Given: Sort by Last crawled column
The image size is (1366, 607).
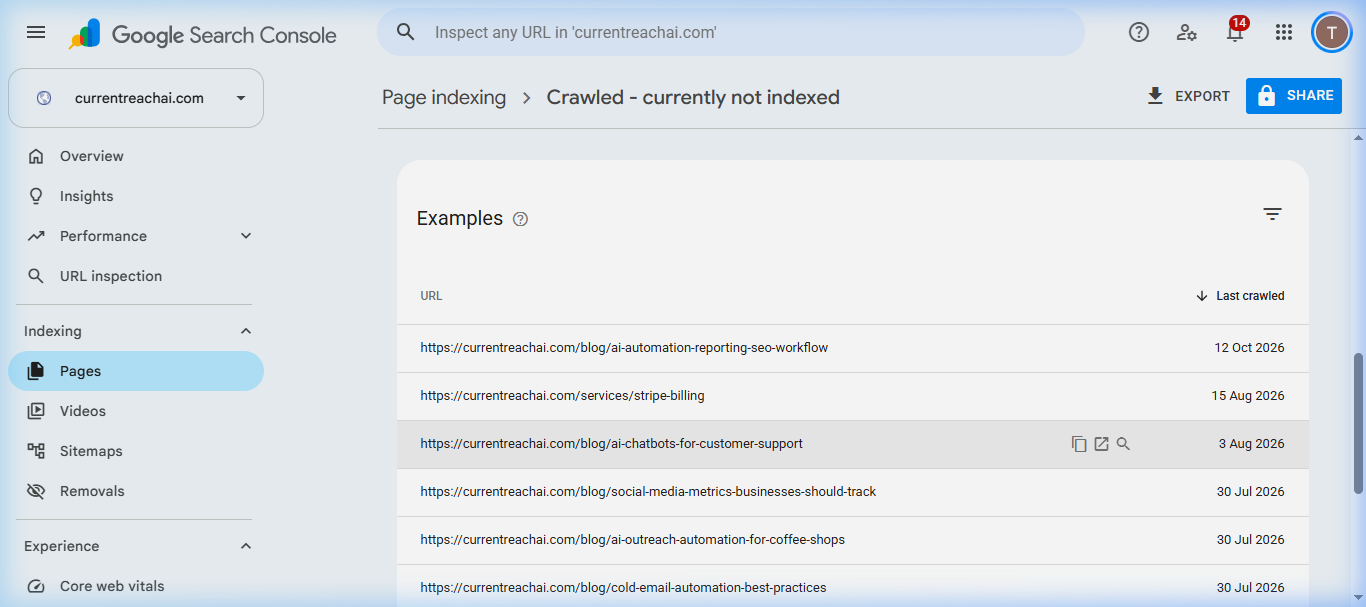Looking at the screenshot, I should pyautogui.click(x=1240, y=296).
